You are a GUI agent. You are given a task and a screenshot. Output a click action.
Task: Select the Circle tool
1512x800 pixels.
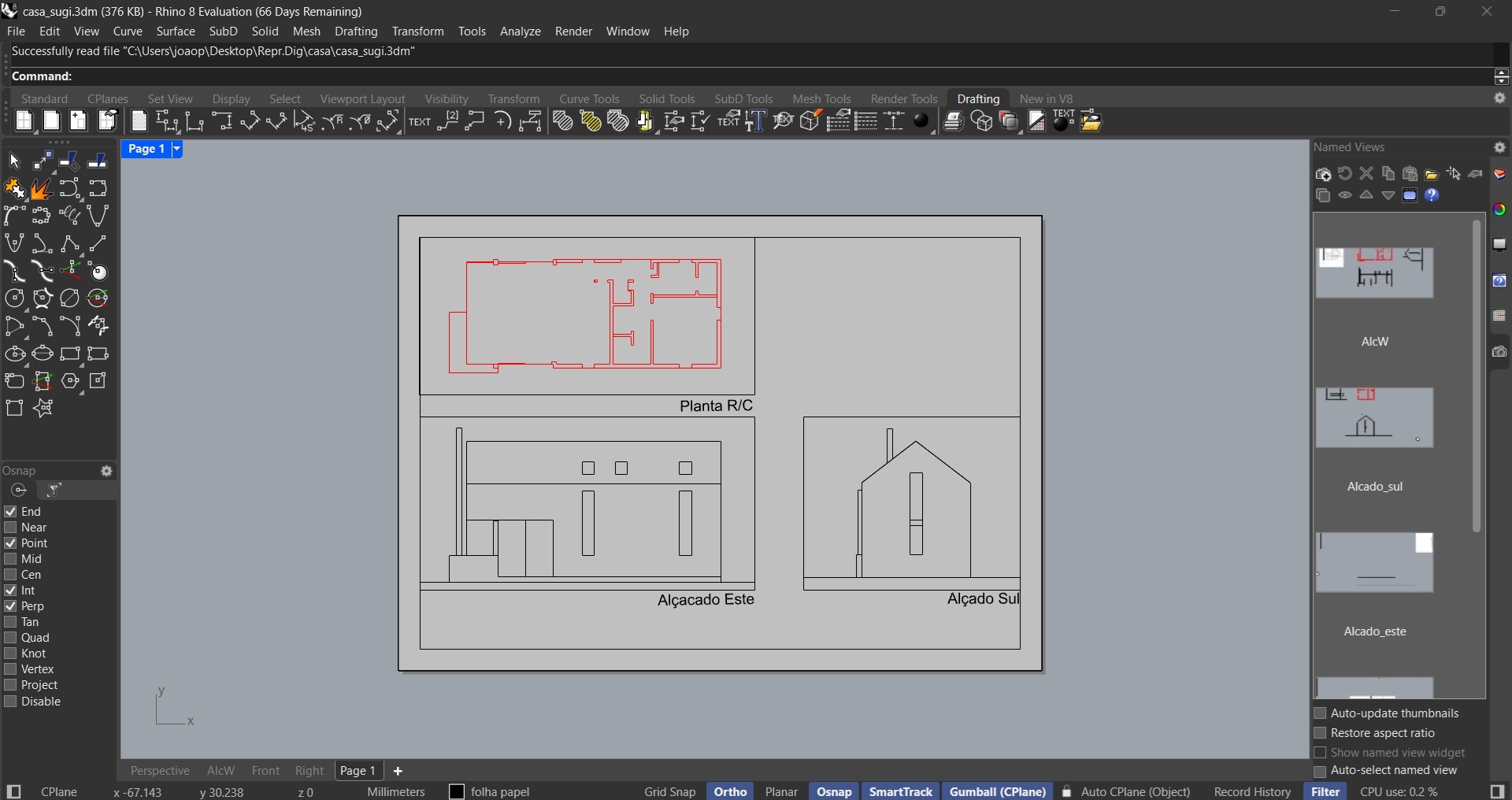tap(15, 299)
